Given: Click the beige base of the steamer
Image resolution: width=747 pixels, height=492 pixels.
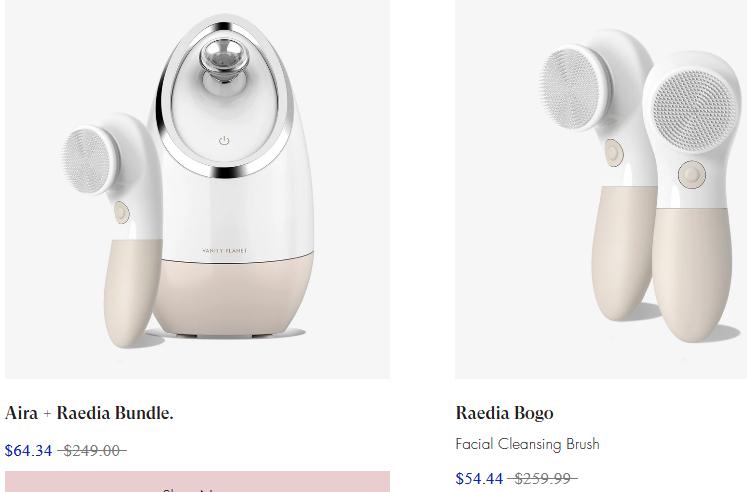Looking at the screenshot, I should pyautogui.click(x=233, y=296).
